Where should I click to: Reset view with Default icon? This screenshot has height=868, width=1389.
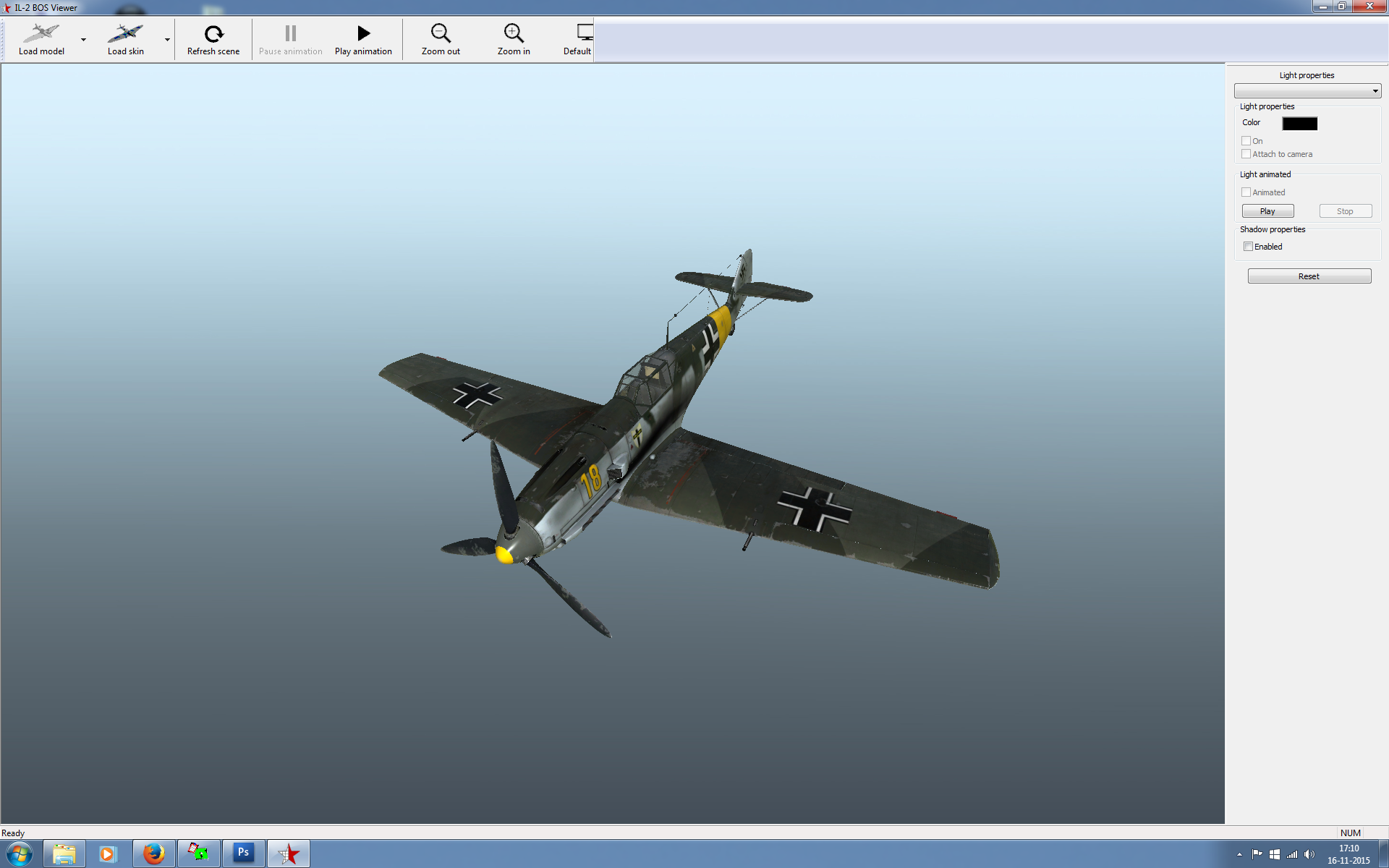click(578, 39)
